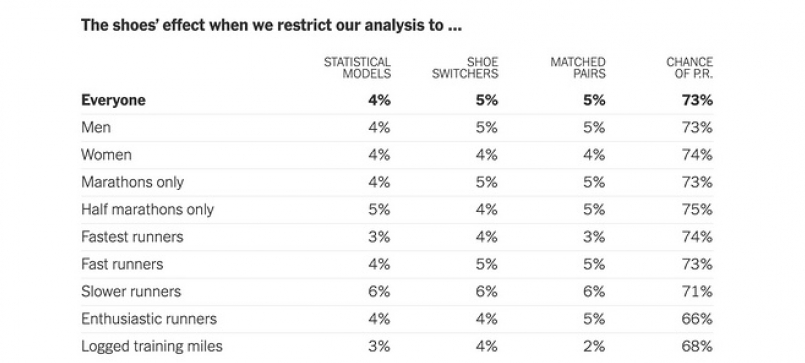Click the Shoe Switchers column header
Screen dimensions: 805x363
pos(465,68)
